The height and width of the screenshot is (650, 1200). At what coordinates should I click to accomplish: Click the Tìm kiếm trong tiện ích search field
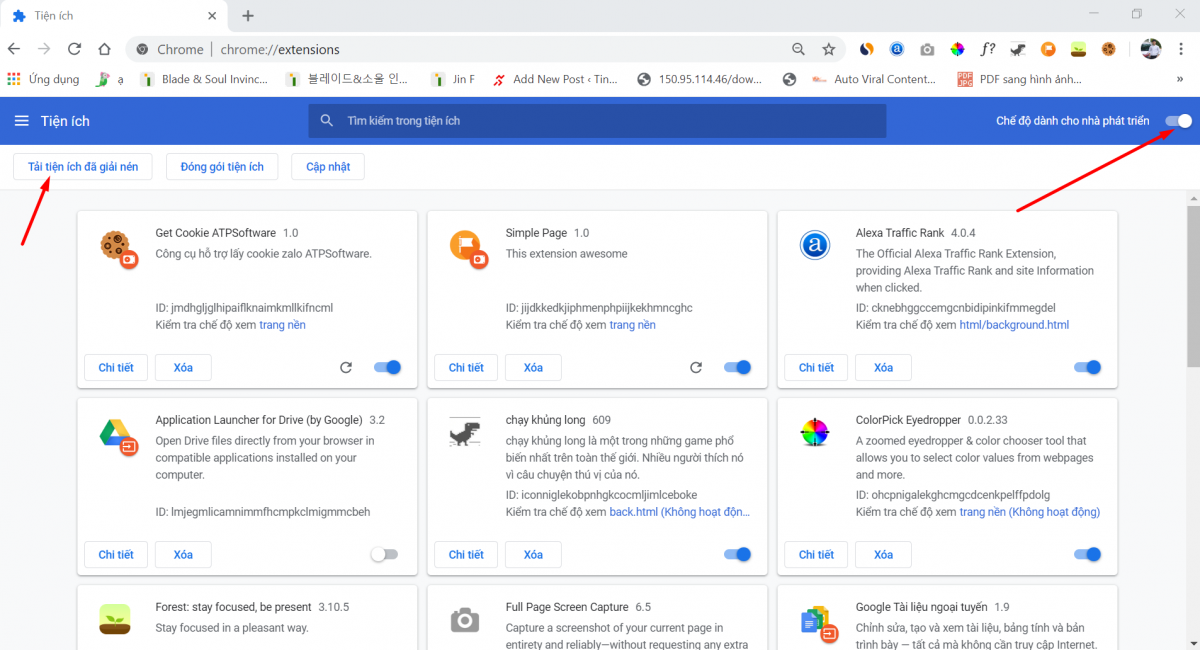pos(597,121)
